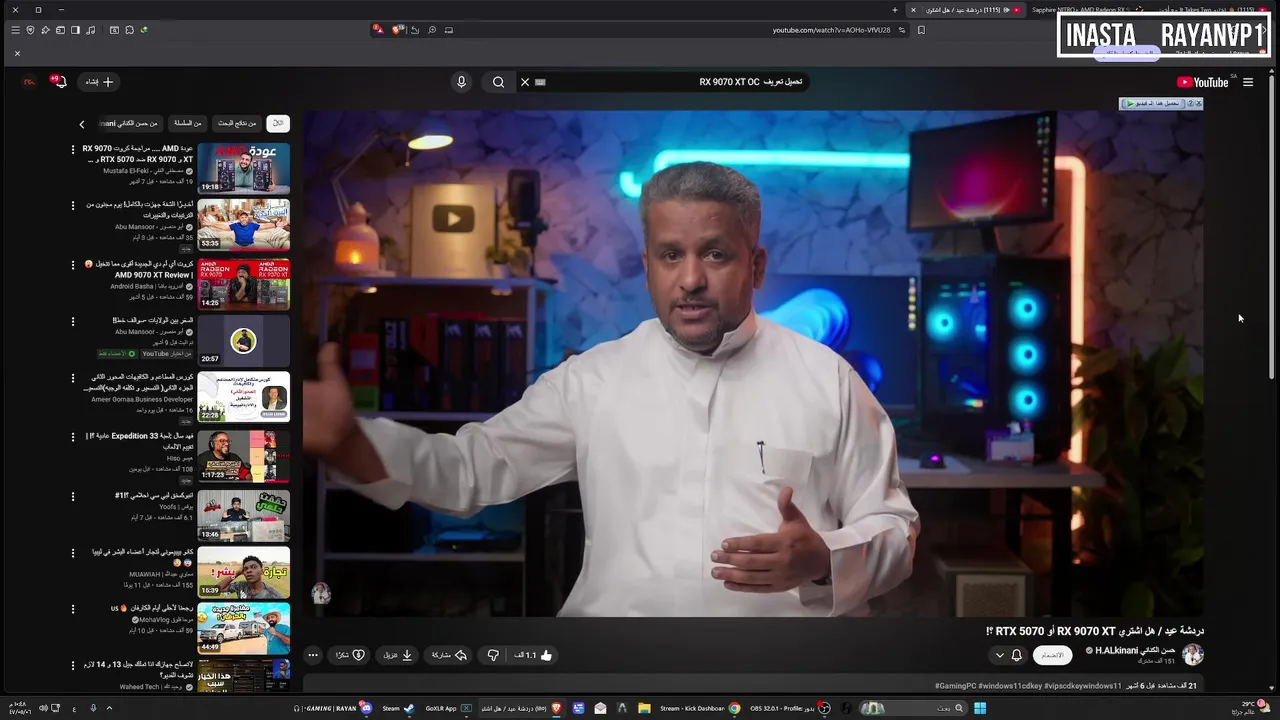
Task: Open YouTube notifications bell
Action: pyautogui.click(x=59, y=82)
